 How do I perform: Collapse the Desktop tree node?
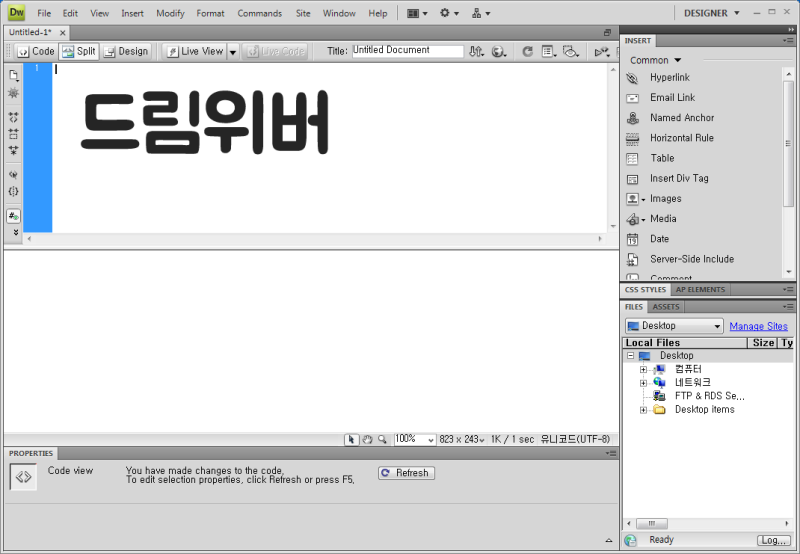631,356
